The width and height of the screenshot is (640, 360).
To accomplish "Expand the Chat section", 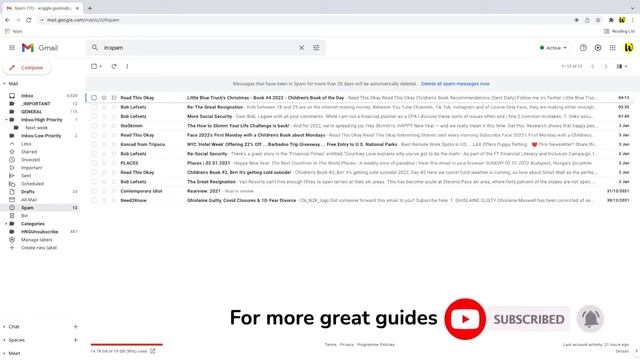I will [x=4, y=327].
